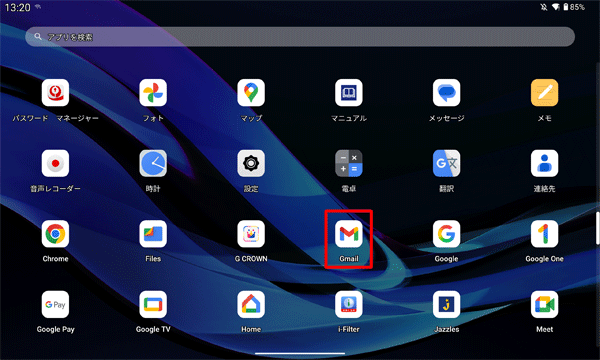
Task: Tap the bottom navigation gesture bar
Action: pyautogui.click(x=300, y=353)
